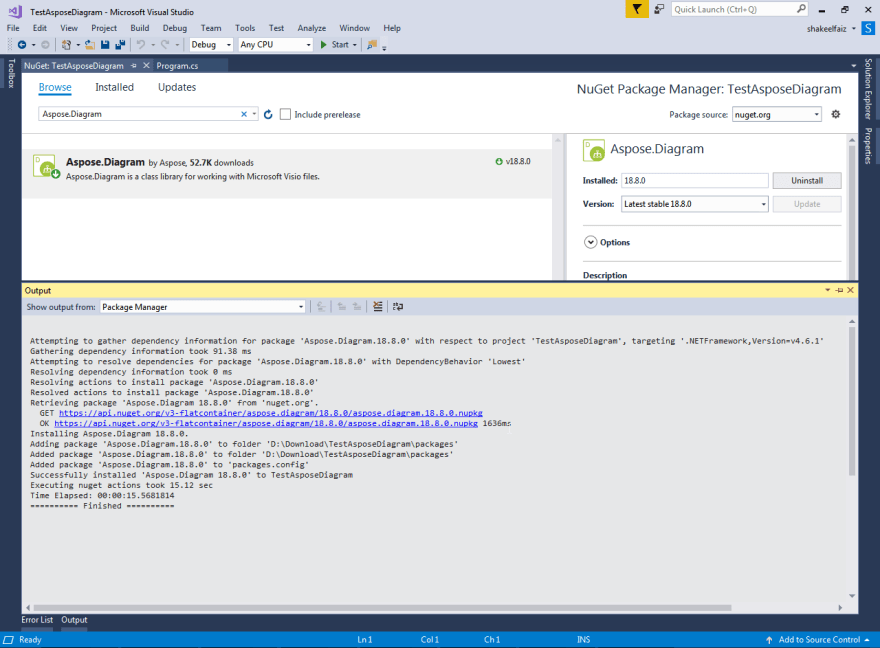Open Show output from dropdown

301,307
